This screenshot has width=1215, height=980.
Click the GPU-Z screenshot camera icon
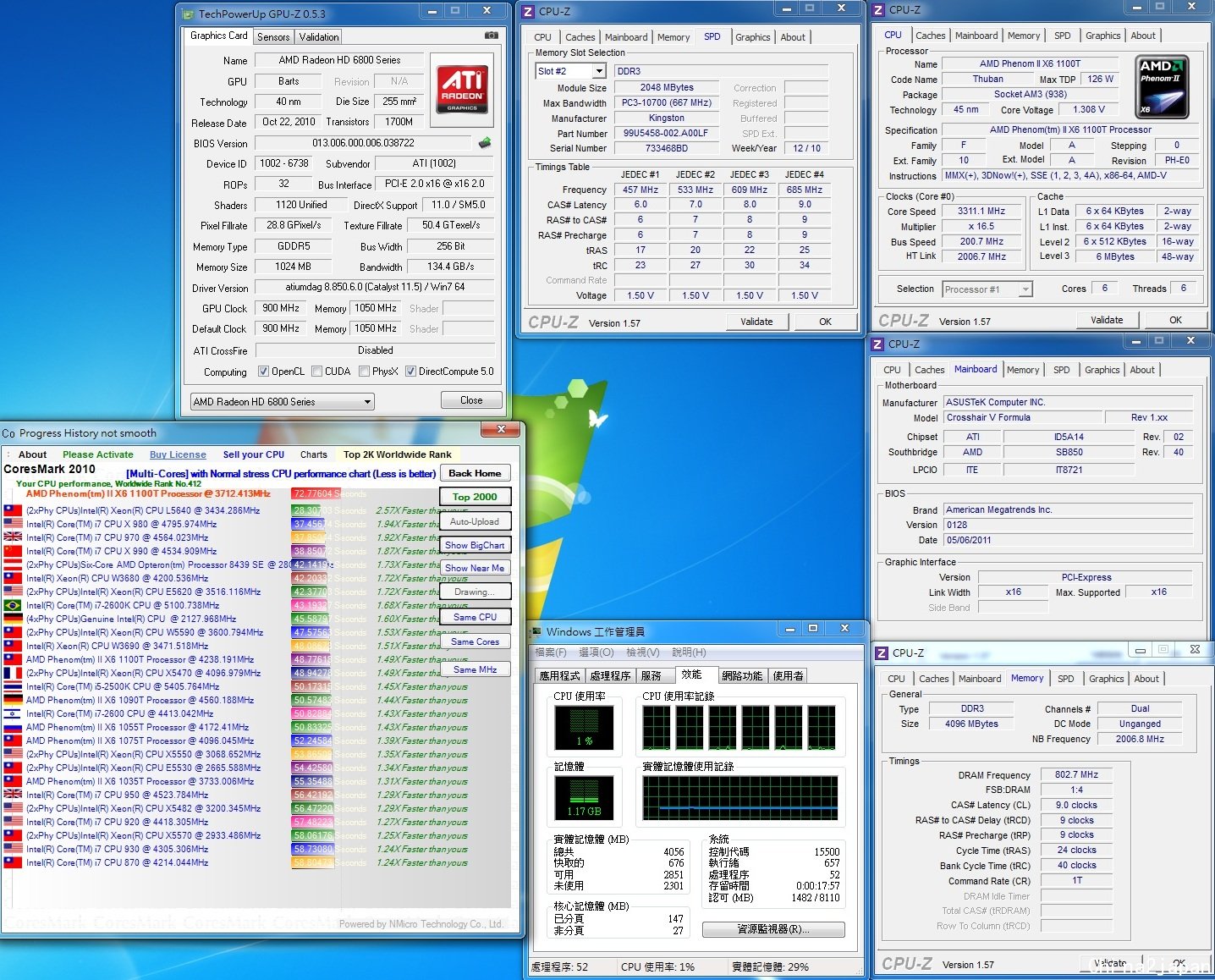click(x=491, y=36)
